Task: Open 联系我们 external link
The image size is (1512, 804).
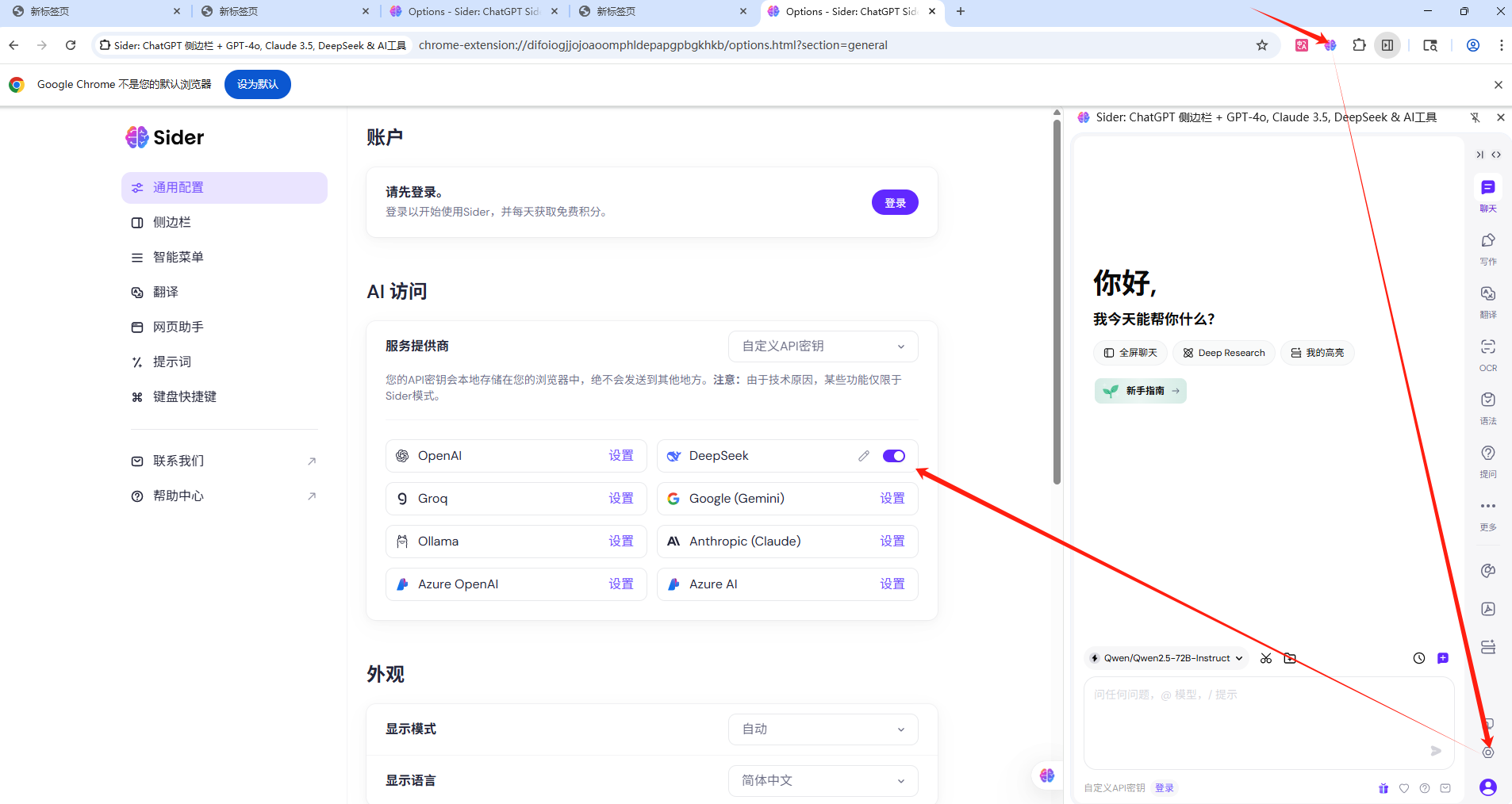Action: 224,461
